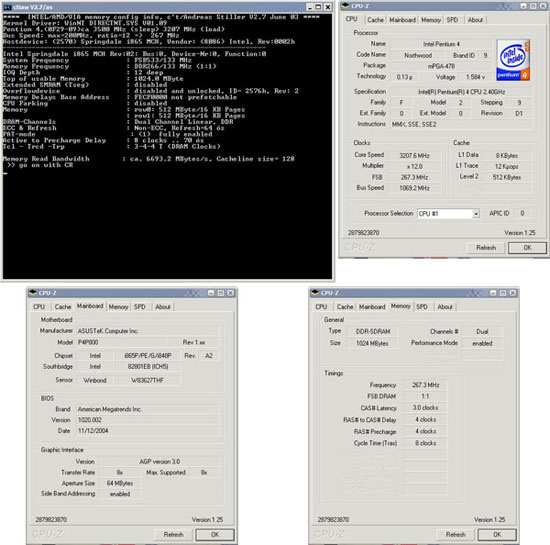The image size is (550, 545).
Task: Click the Model P4P800 field
Action: coord(121,342)
